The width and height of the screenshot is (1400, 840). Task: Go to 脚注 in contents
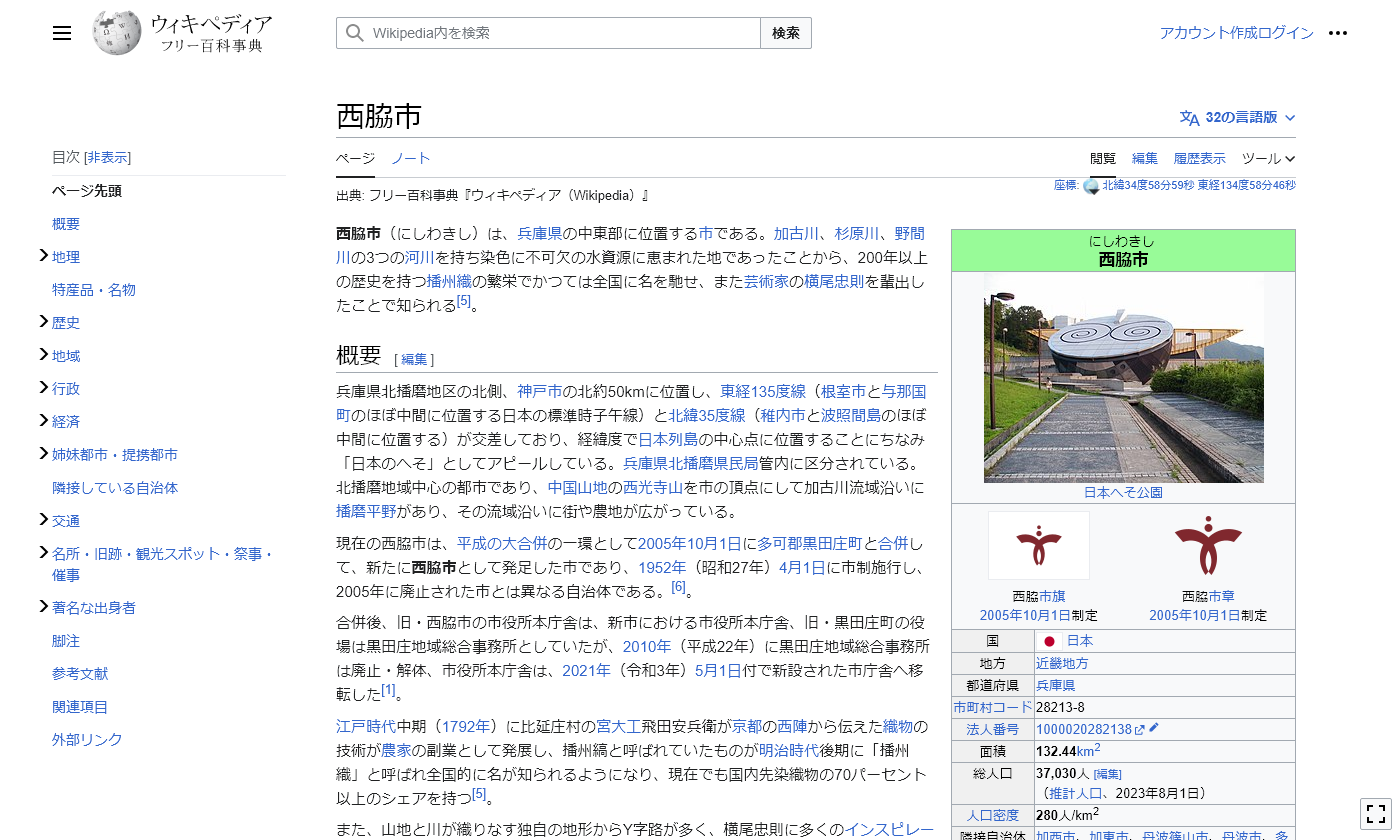coord(66,641)
